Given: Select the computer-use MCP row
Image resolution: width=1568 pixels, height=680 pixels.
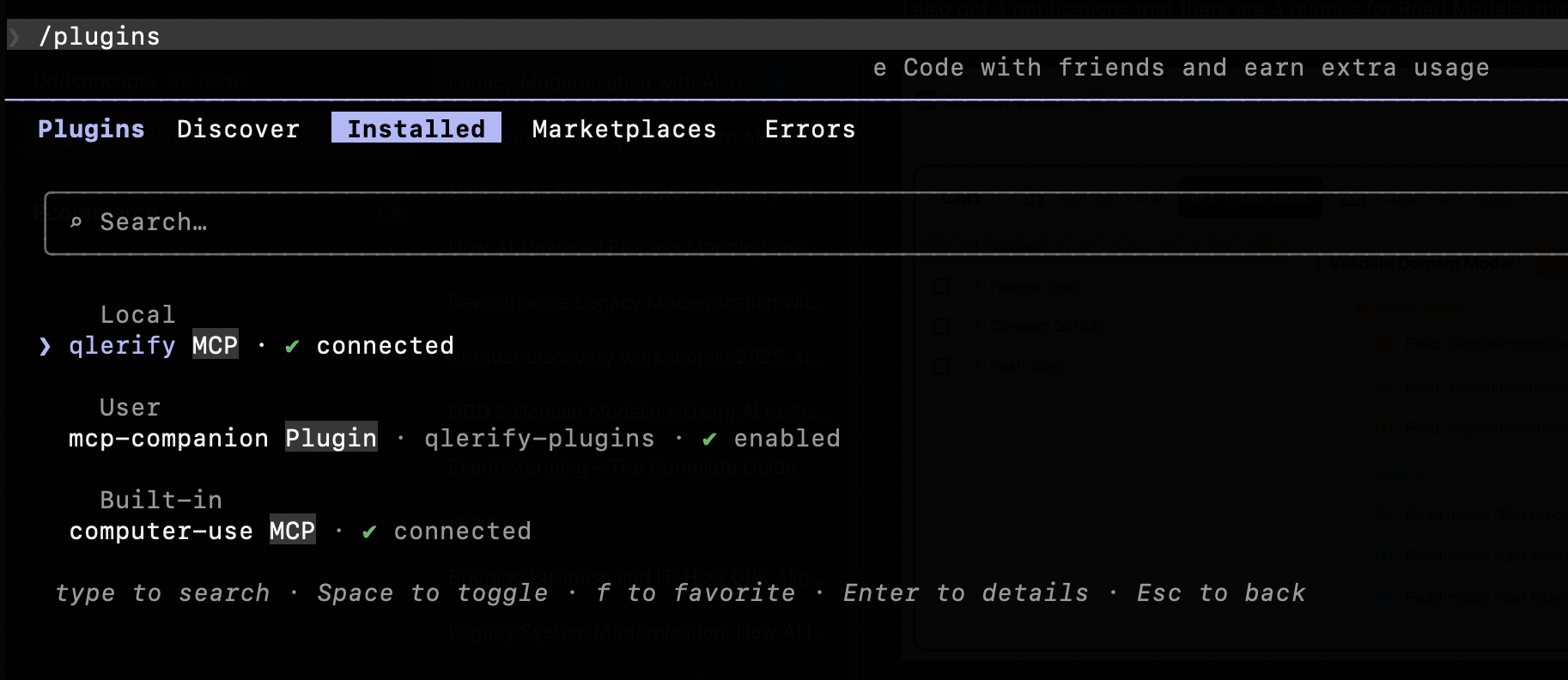Looking at the screenshot, I should click(300, 531).
